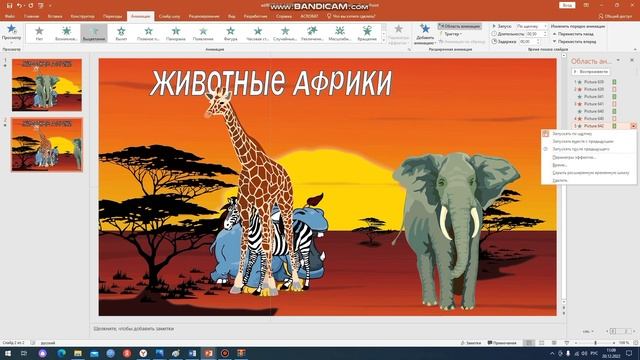The image size is (640, 360).
Task: Open the Переходы ribbon tab
Action: point(112,16)
